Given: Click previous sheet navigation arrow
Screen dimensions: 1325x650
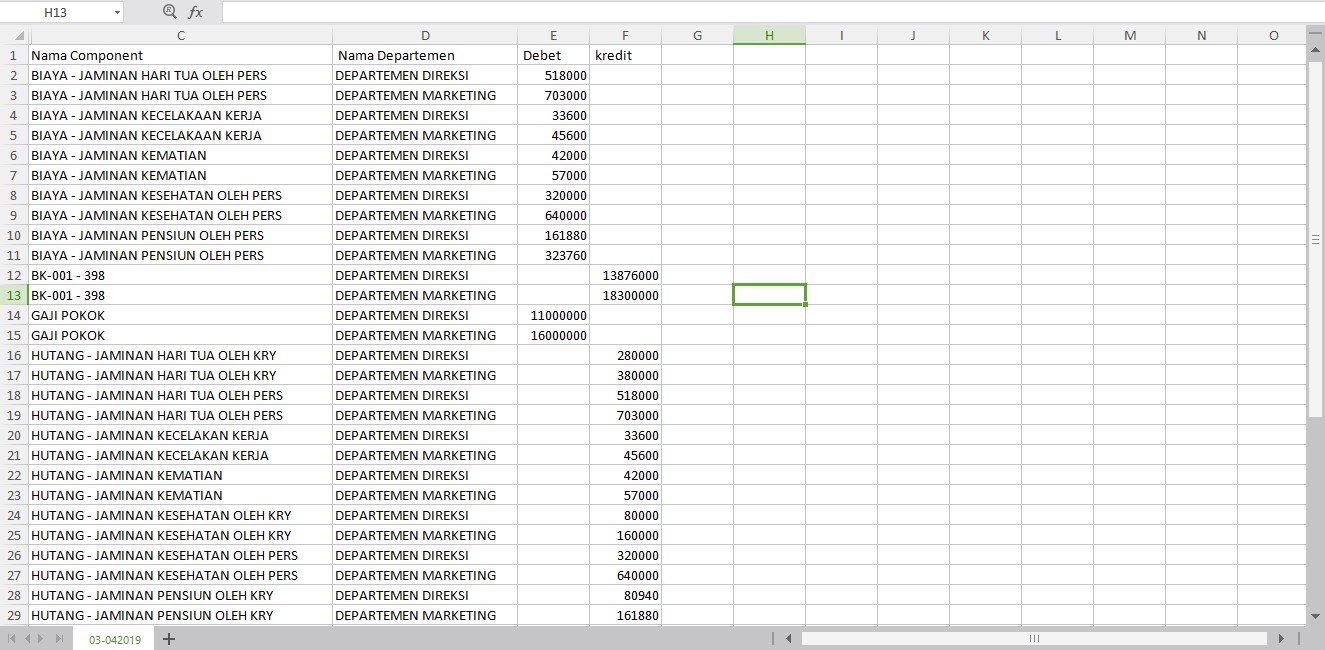Looking at the screenshot, I should (28, 638).
